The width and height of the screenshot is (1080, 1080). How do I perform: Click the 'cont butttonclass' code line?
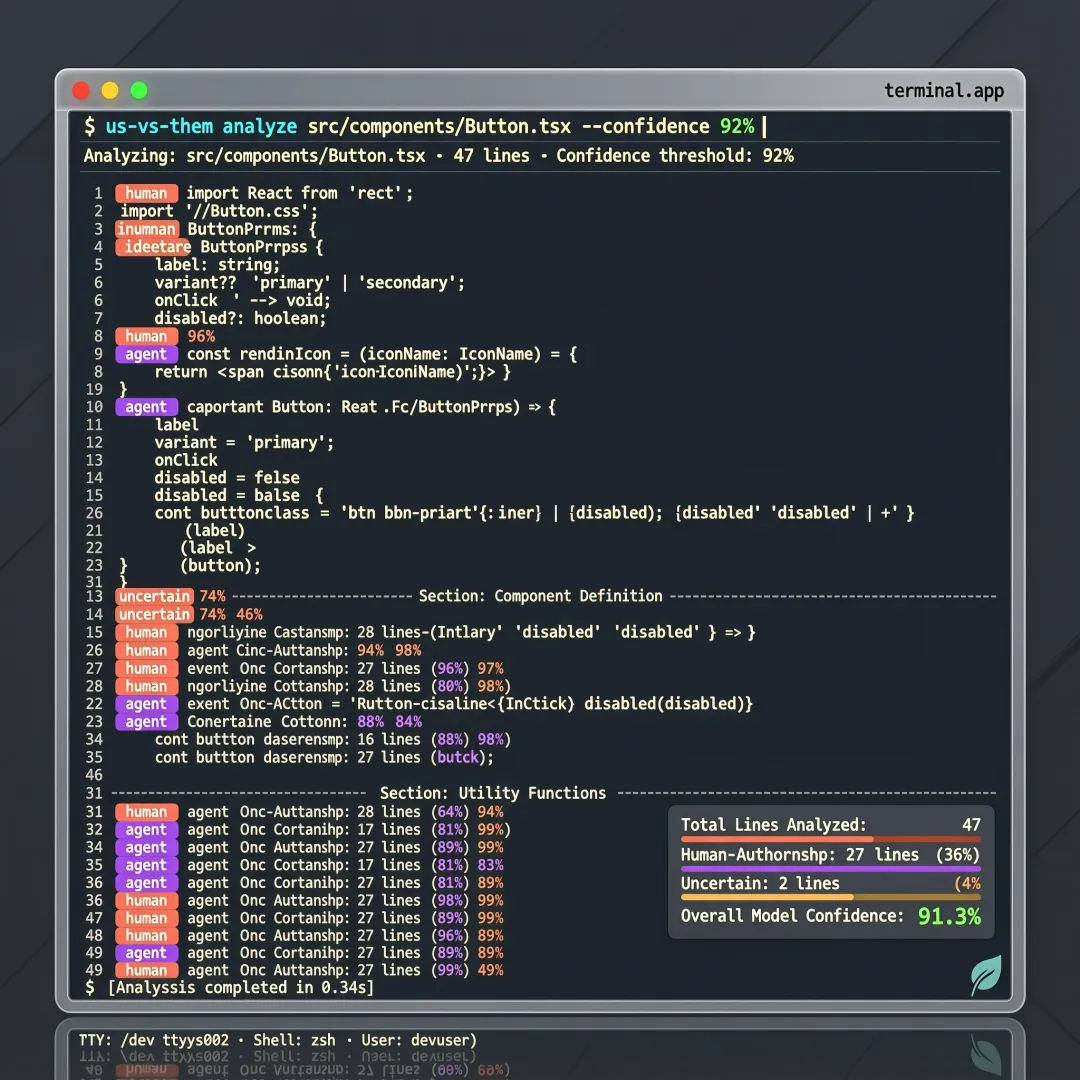[x=534, y=514]
